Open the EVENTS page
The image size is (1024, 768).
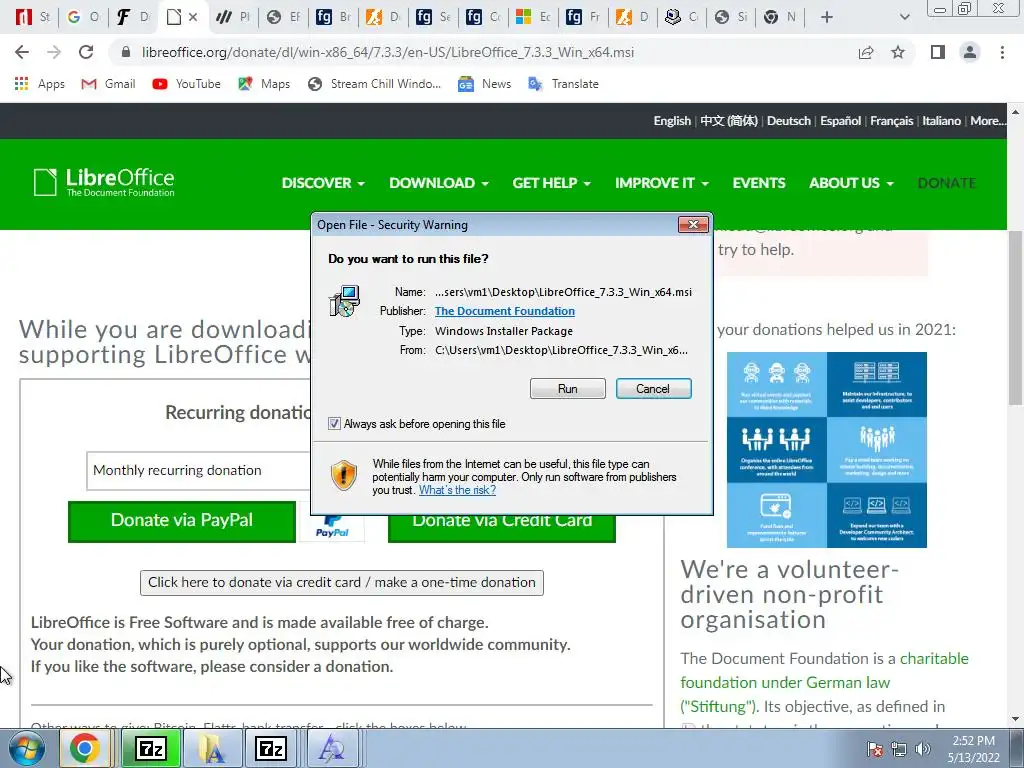pyautogui.click(x=759, y=183)
